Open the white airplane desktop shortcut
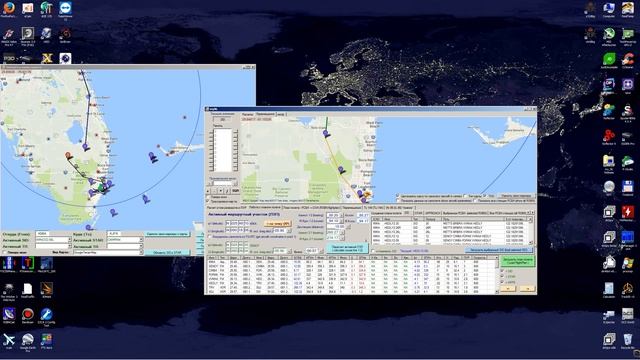 (x=9, y=341)
